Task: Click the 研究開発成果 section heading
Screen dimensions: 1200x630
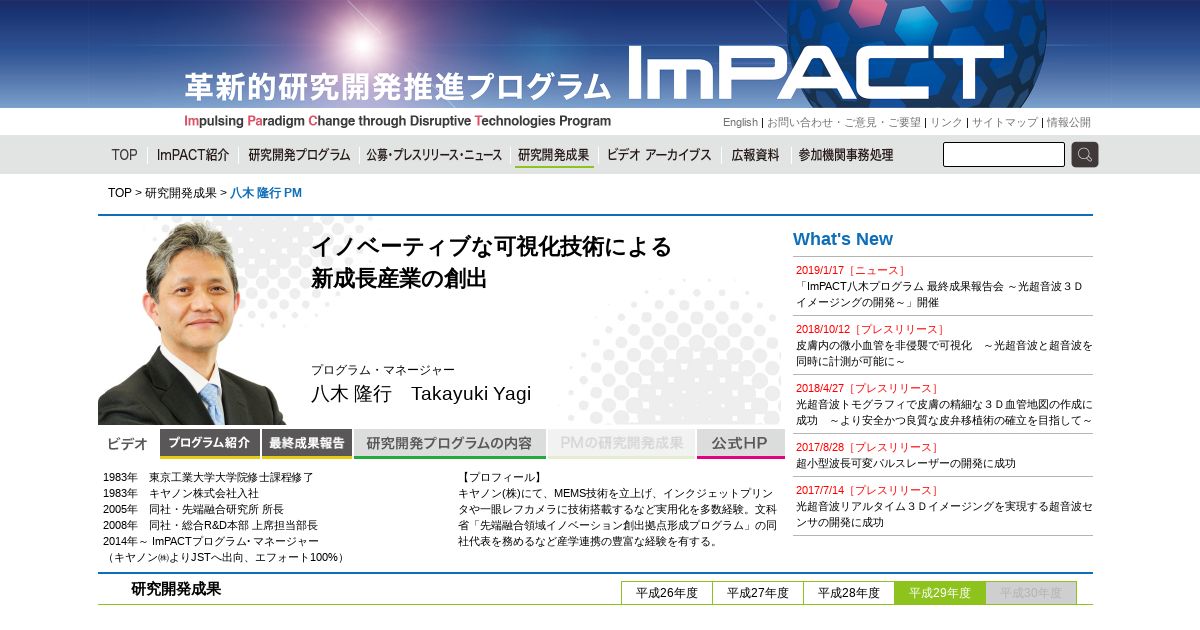Action: coord(176,589)
